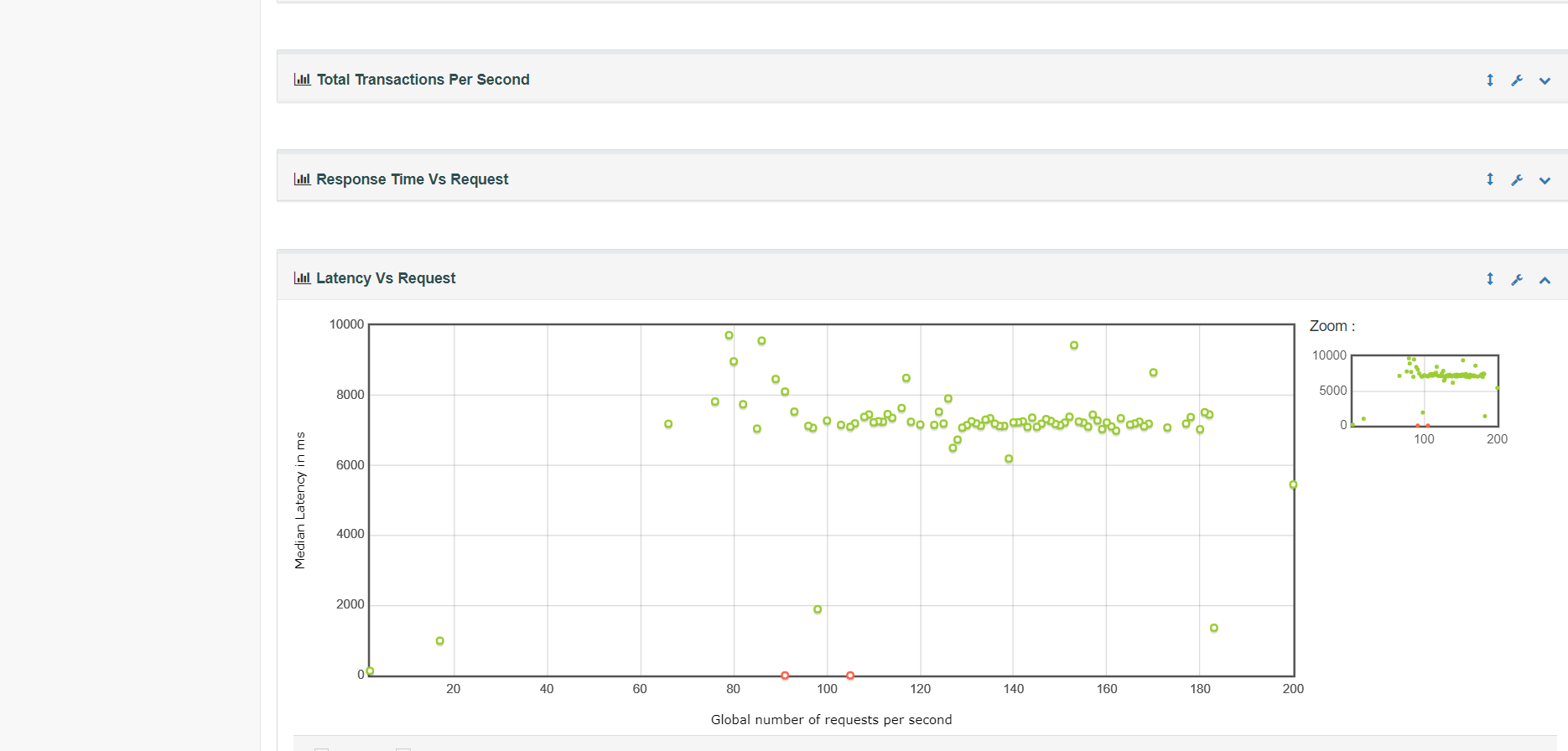Viewport: 1568px width, 751px height.
Task: Click the Global number of requests per second label
Action: [831, 720]
